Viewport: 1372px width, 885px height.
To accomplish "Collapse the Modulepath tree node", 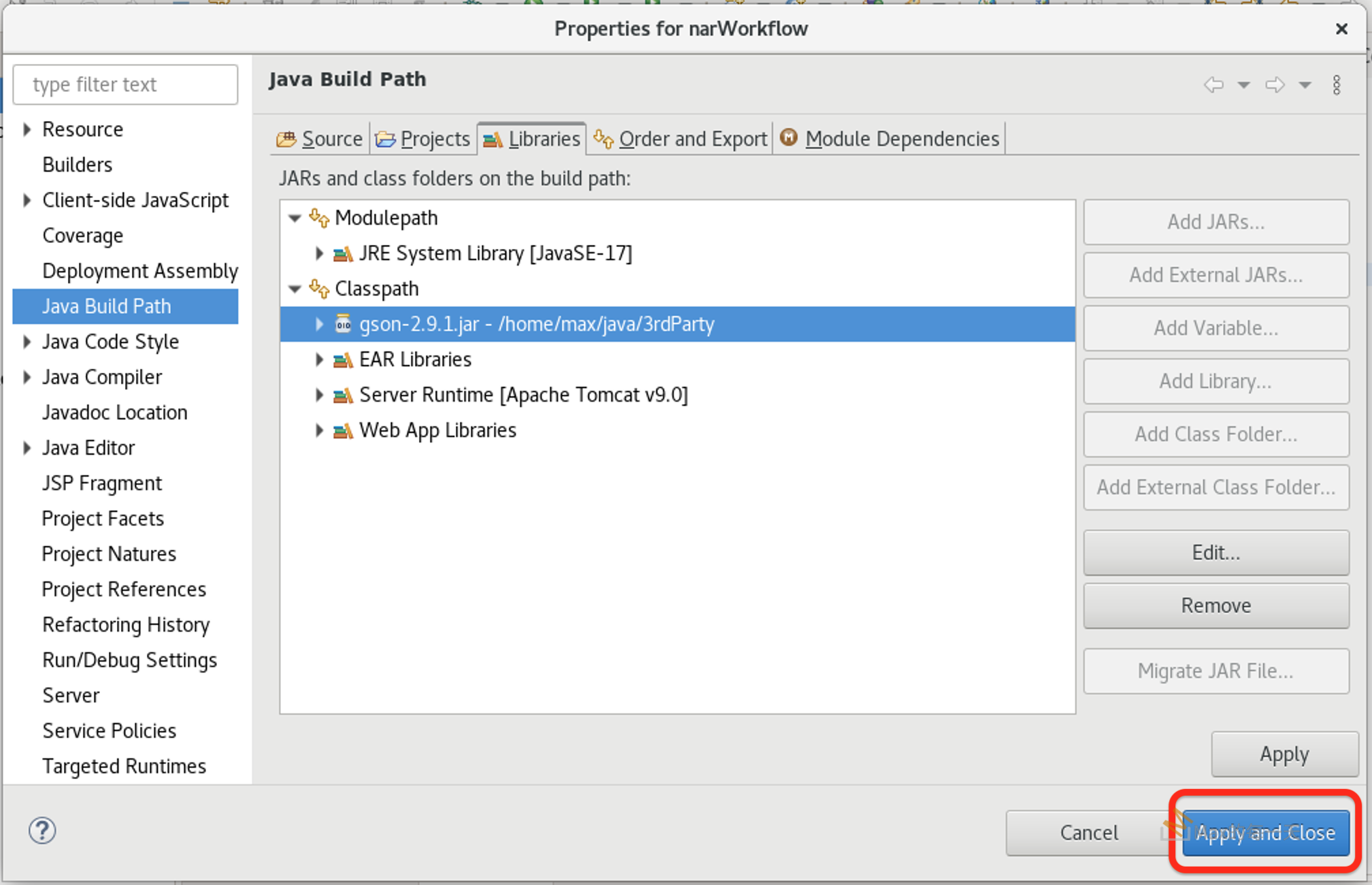I will 295,219.
